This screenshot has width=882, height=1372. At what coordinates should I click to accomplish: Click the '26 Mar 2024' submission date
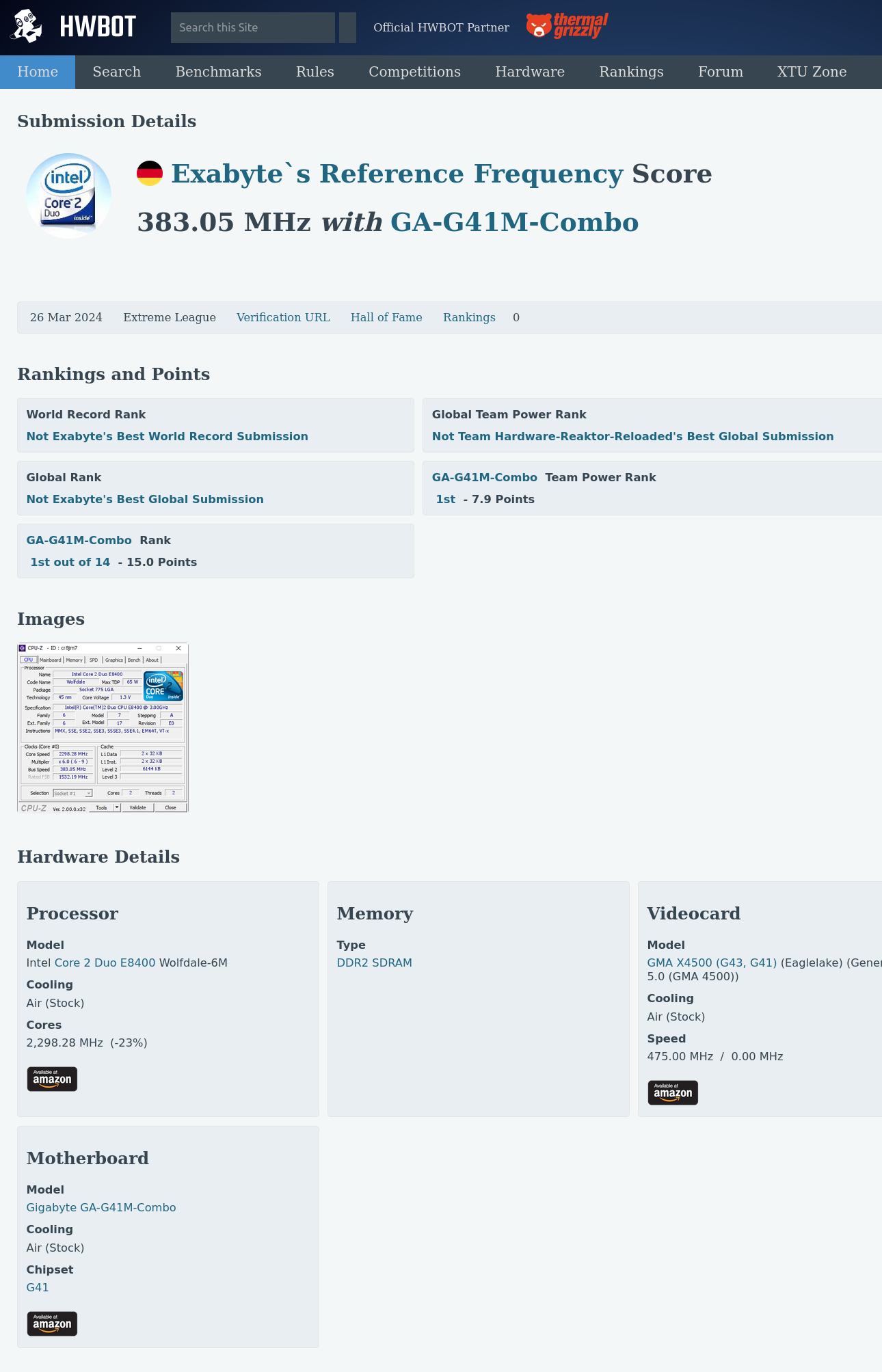click(66, 317)
